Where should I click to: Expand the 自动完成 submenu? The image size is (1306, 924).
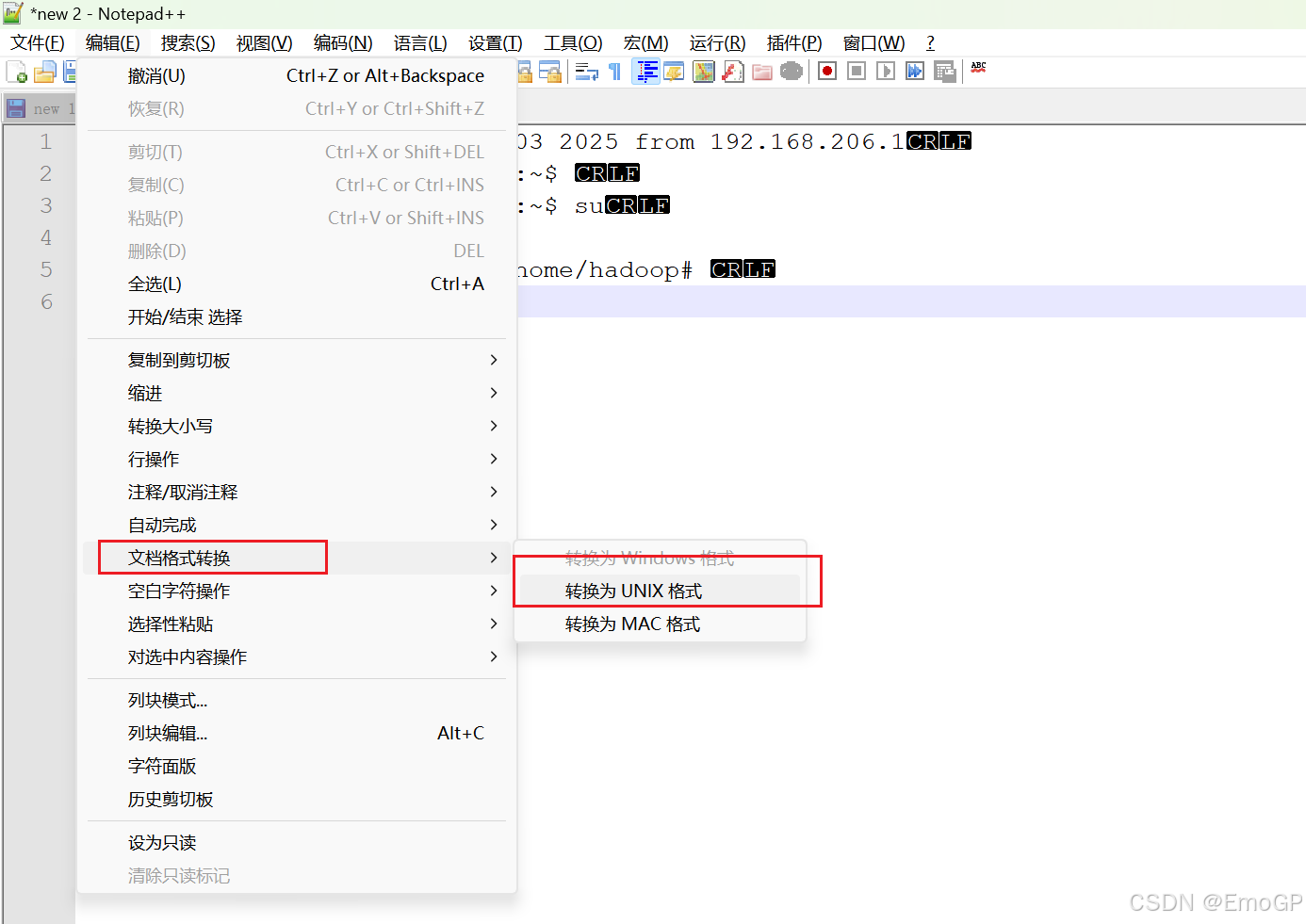coord(297,526)
